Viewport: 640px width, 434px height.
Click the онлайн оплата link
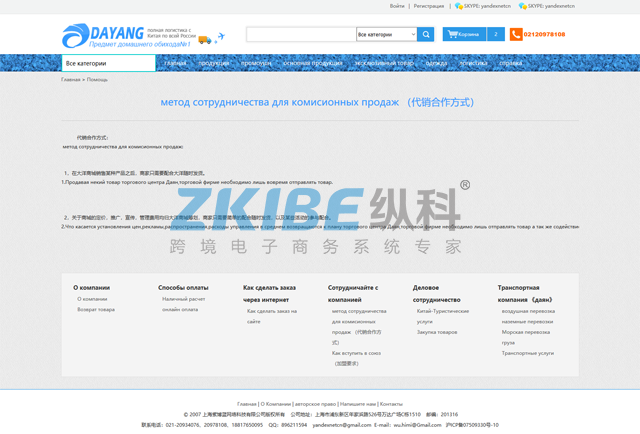pos(180,309)
